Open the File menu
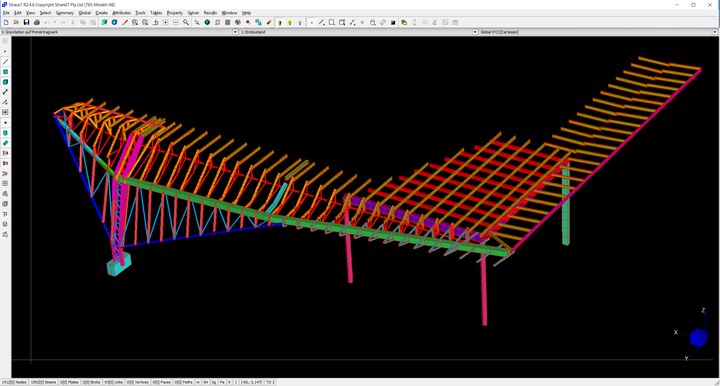This screenshot has height=386, width=720. (x=6, y=13)
